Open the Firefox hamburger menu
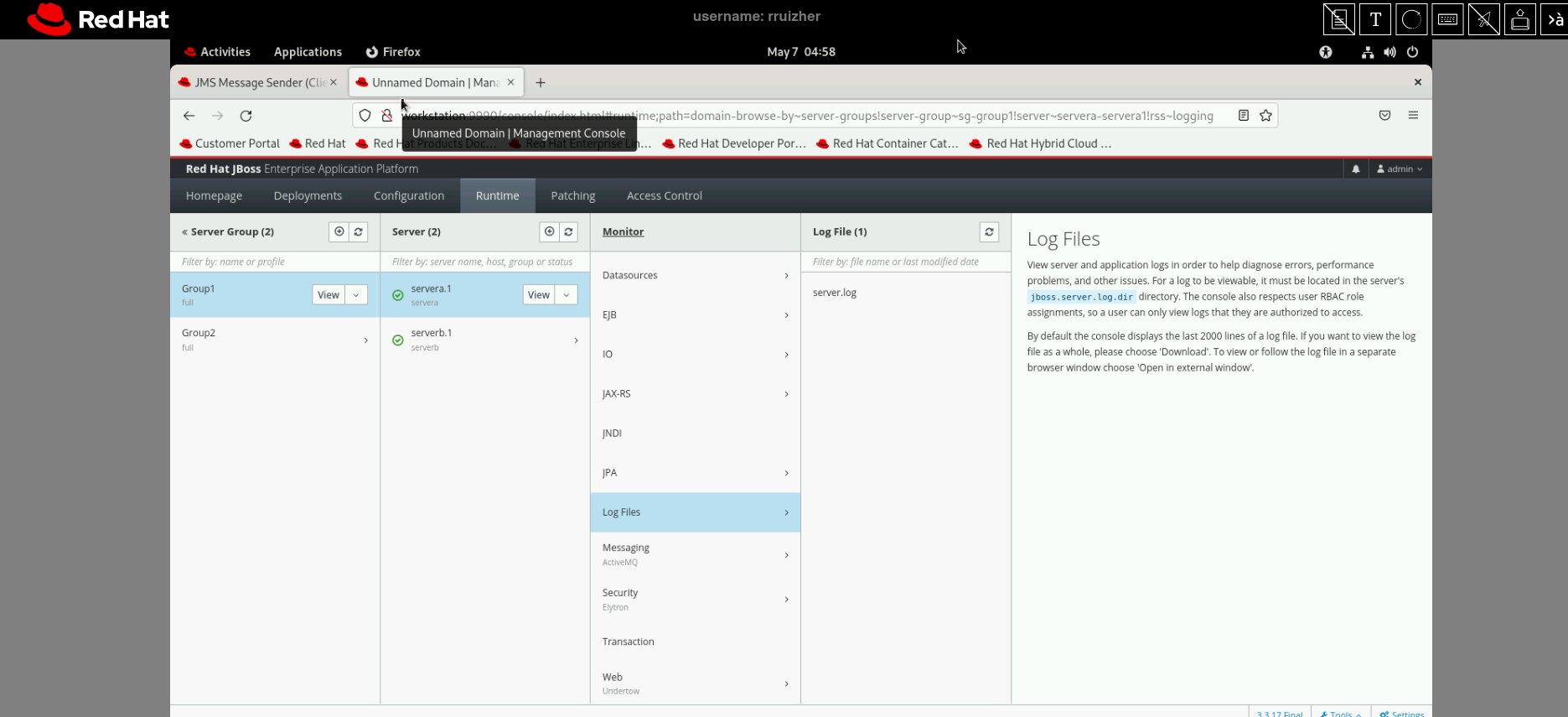1568x717 pixels. 1413,116
